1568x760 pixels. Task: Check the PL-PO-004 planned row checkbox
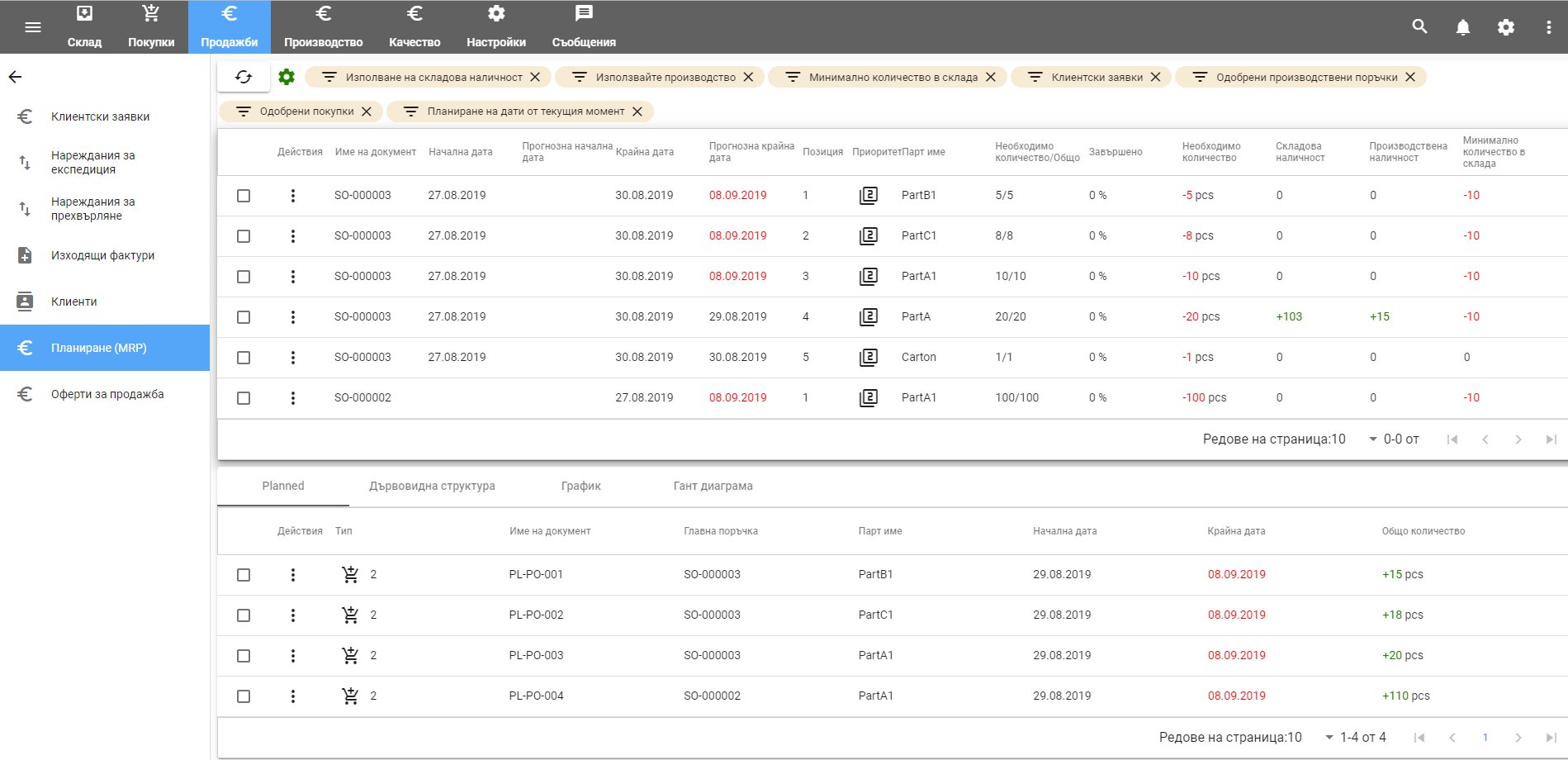coord(244,696)
